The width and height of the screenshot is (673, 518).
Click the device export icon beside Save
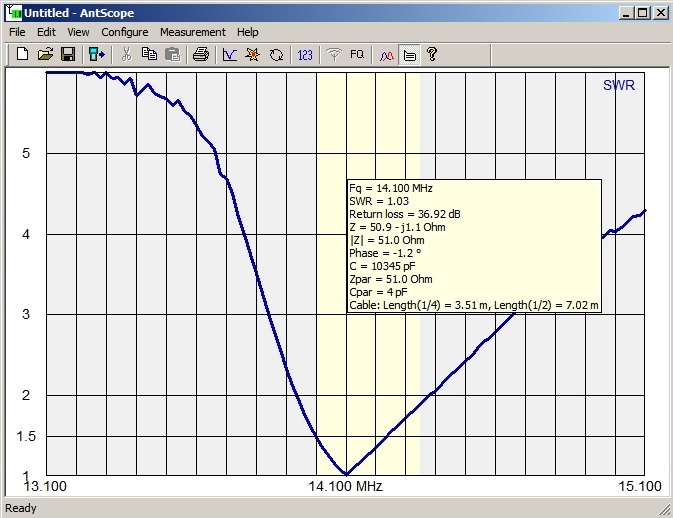(96, 55)
